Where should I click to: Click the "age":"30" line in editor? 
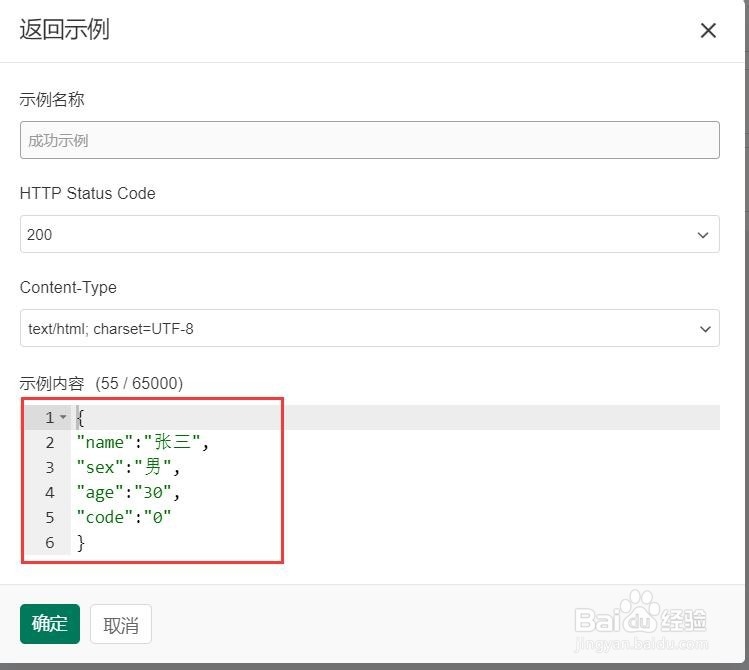[x=128, y=492]
